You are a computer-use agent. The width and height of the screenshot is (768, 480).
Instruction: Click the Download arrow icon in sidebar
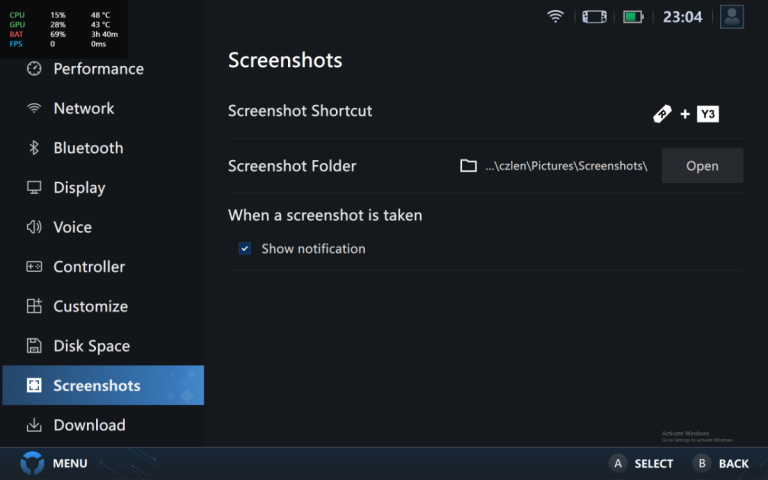tap(34, 425)
